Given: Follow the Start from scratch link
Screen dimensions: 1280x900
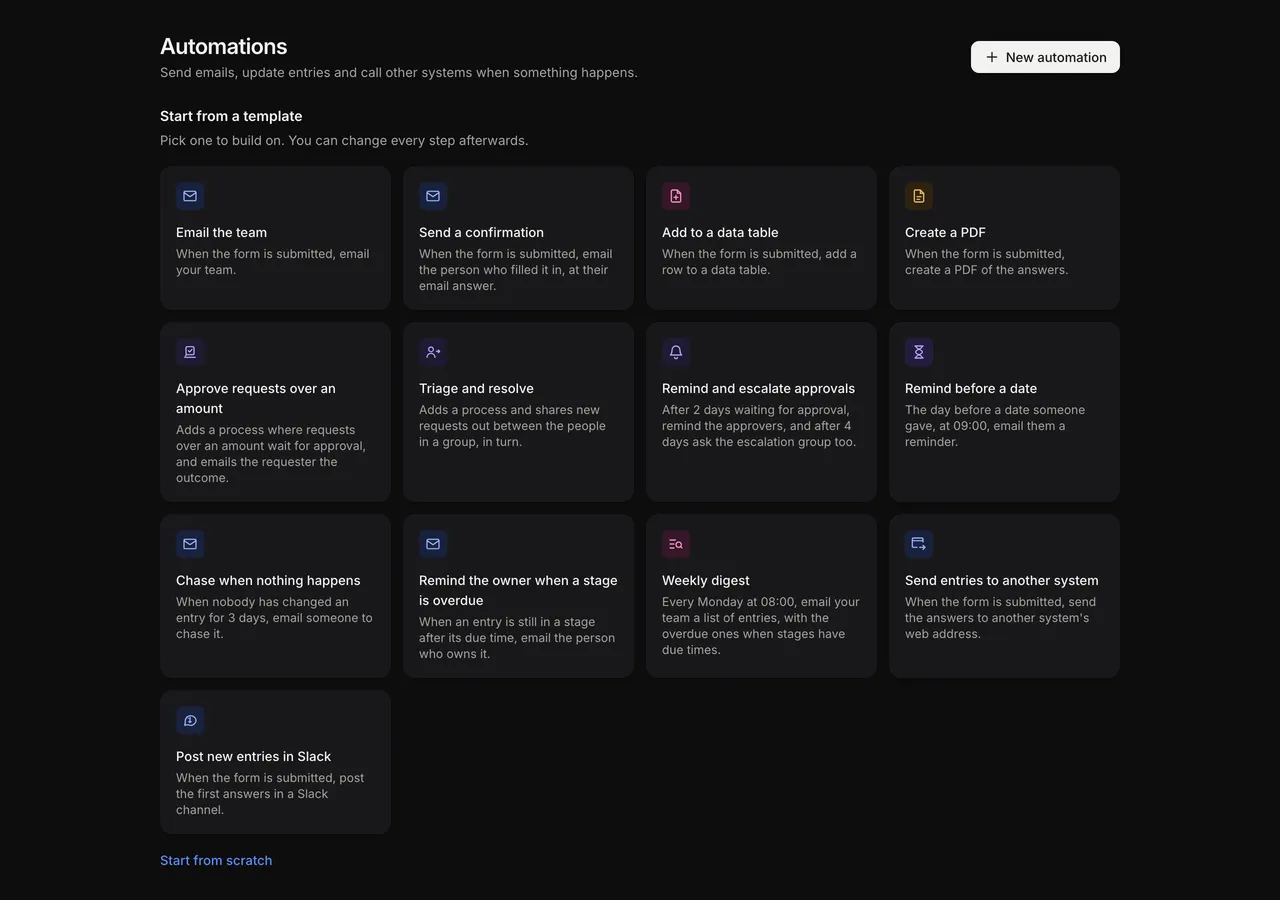Looking at the screenshot, I should 216,860.
